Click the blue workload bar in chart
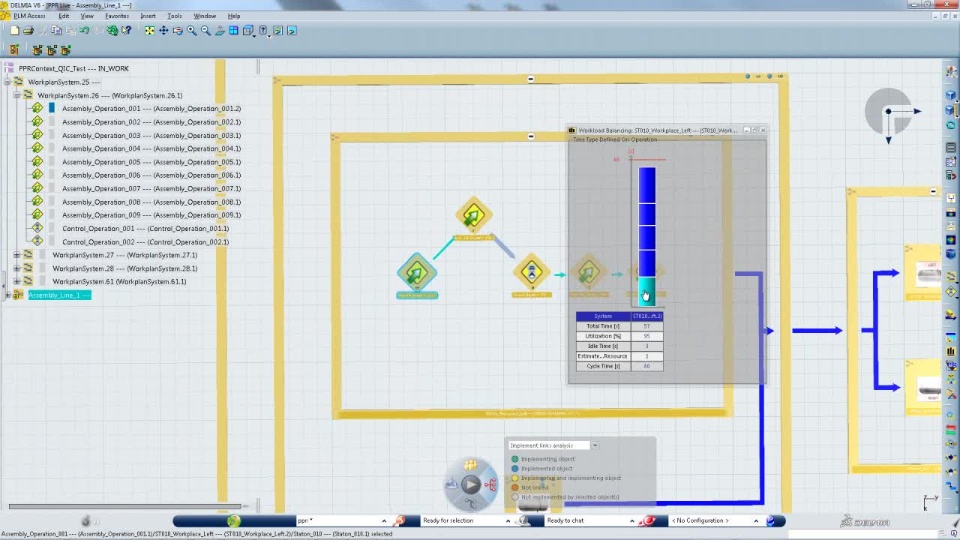The image size is (960, 540). [647, 222]
